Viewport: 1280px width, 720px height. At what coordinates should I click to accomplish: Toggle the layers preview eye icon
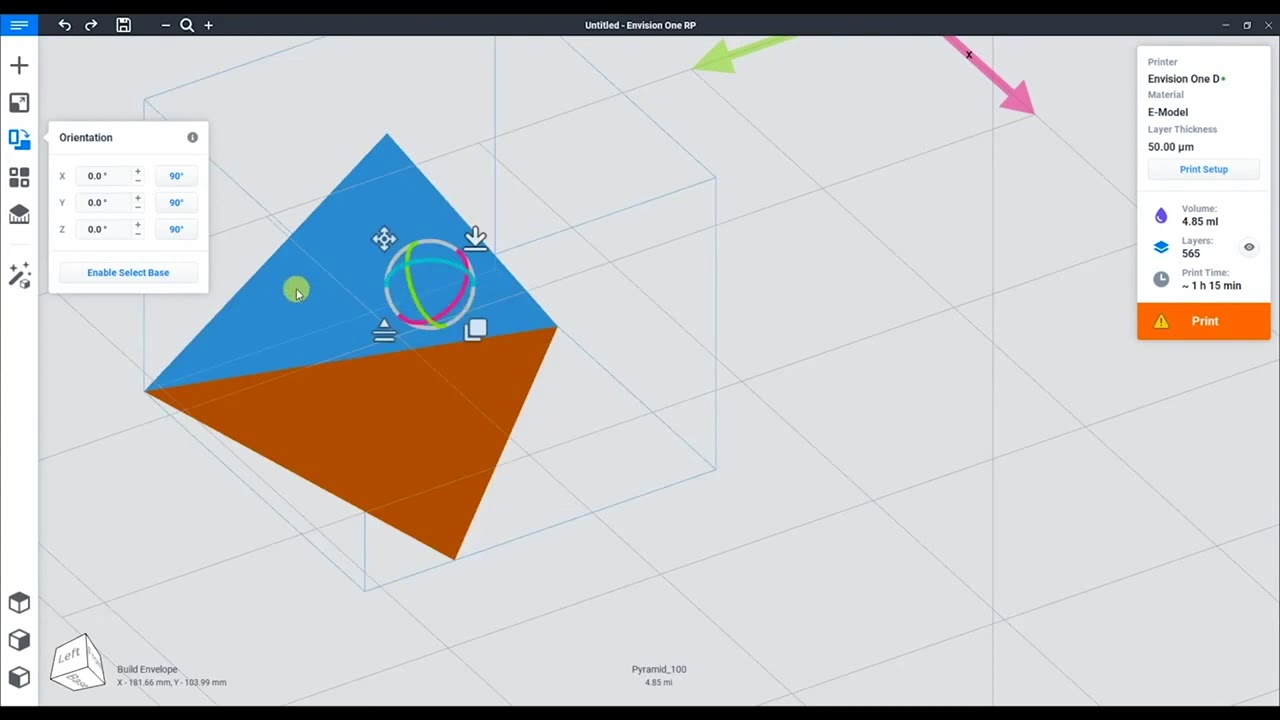coord(1249,247)
